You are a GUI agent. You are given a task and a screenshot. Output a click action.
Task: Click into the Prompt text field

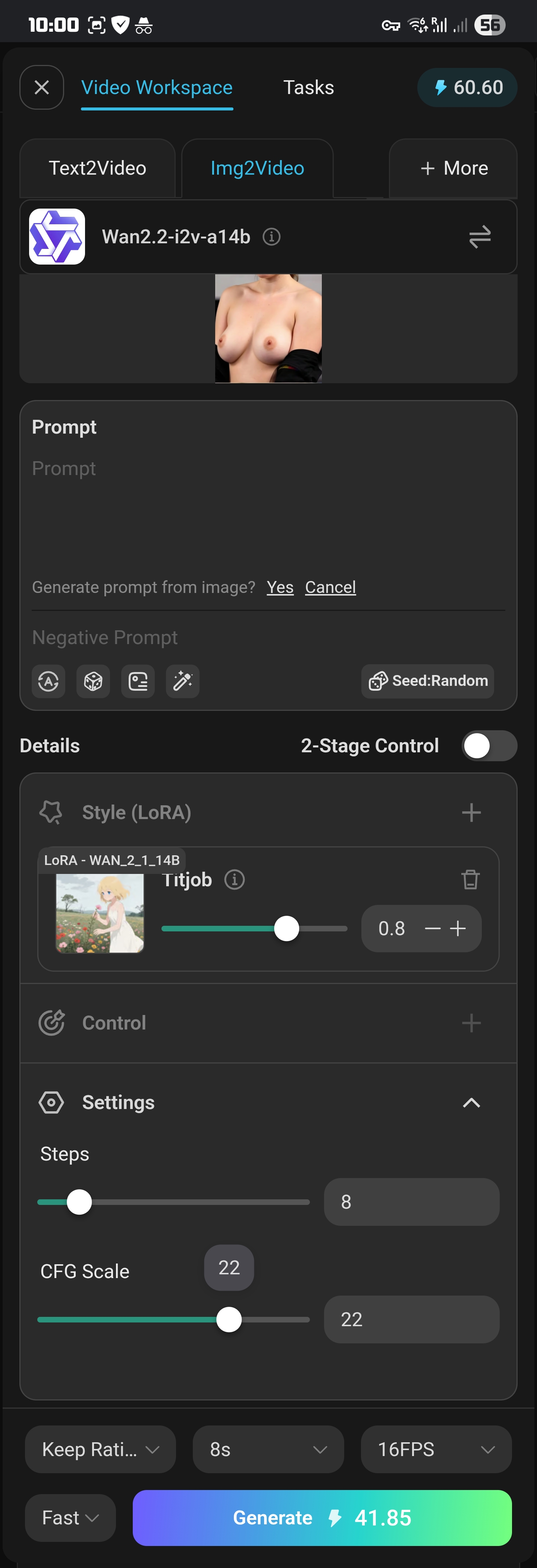pos(268,511)
